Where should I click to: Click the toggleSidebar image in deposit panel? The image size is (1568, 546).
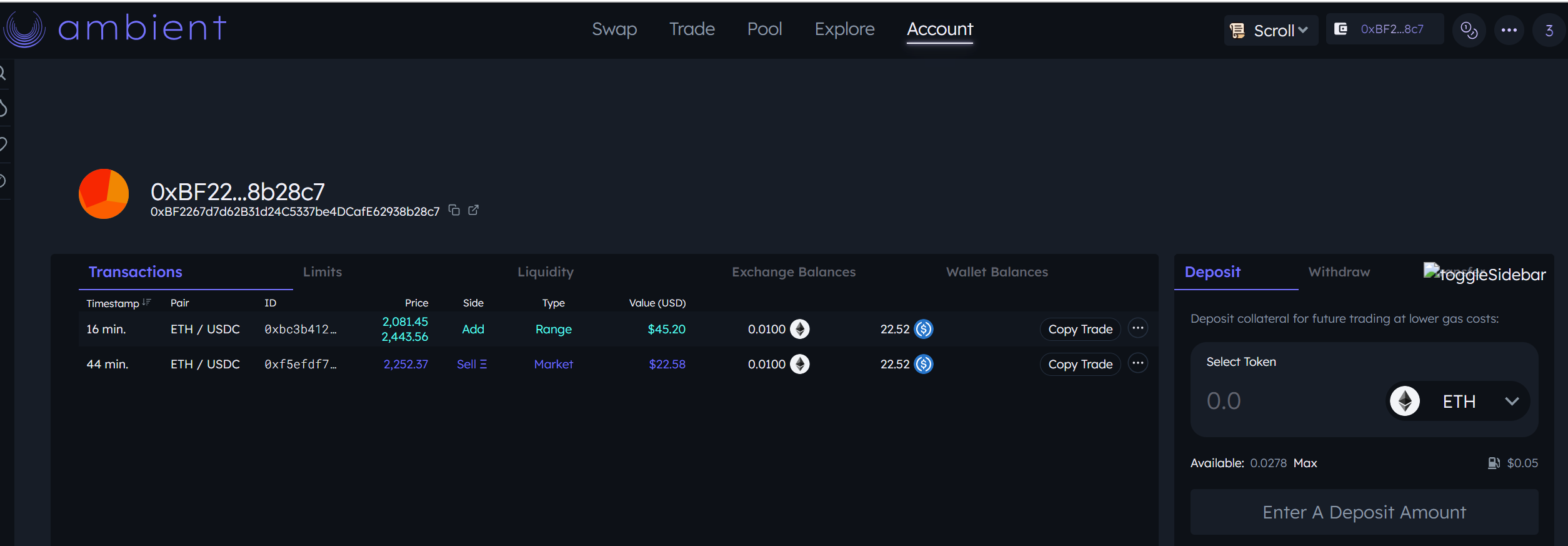pos(1484,273)
